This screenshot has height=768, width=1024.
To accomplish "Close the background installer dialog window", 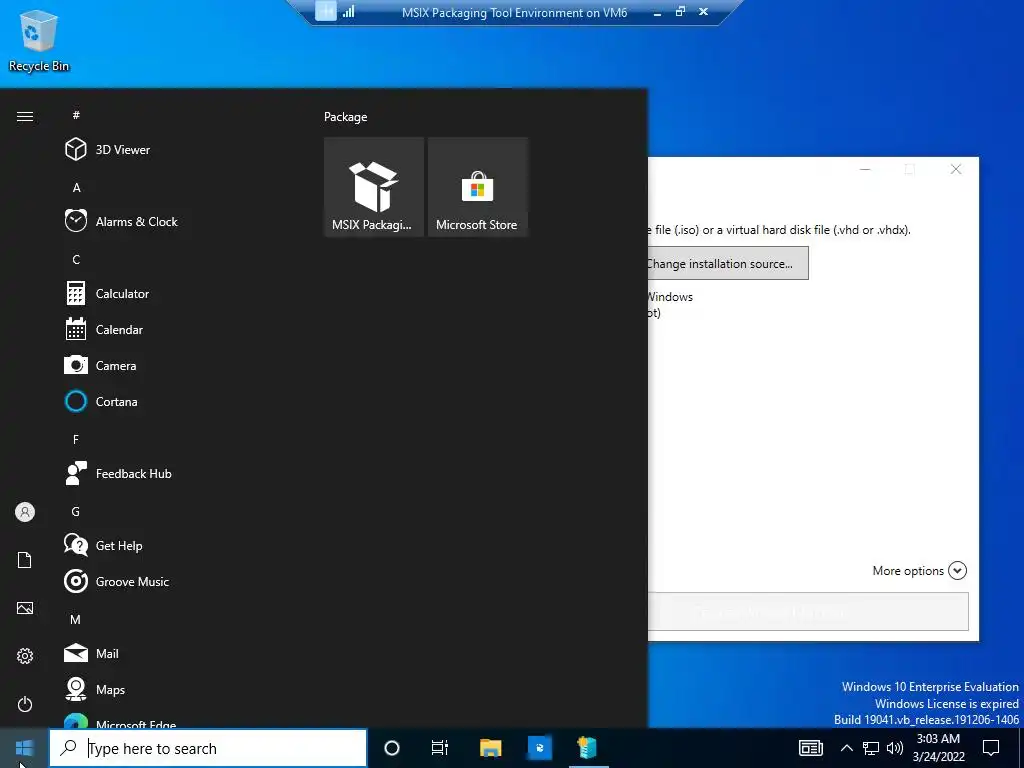I will (956, 169).
